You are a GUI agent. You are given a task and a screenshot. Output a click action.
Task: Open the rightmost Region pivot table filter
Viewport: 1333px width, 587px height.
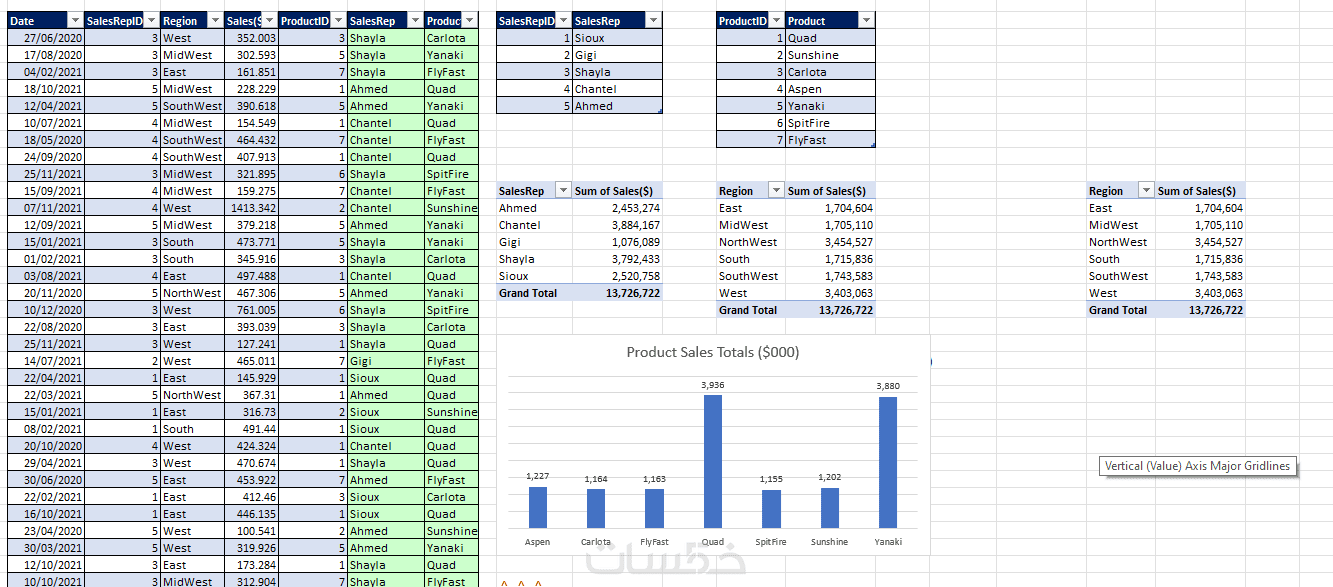(1145, 191)
